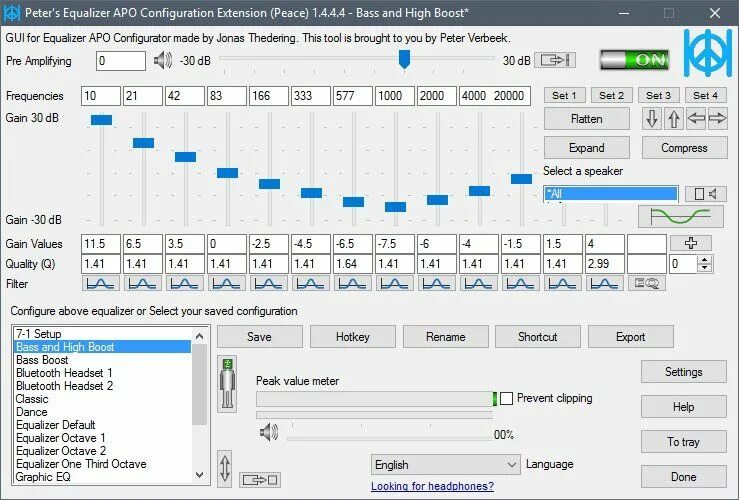Image resolution: width=739 pixels, height=500 pixels.
Task: Click the Save button
Action: coord(259,336)
